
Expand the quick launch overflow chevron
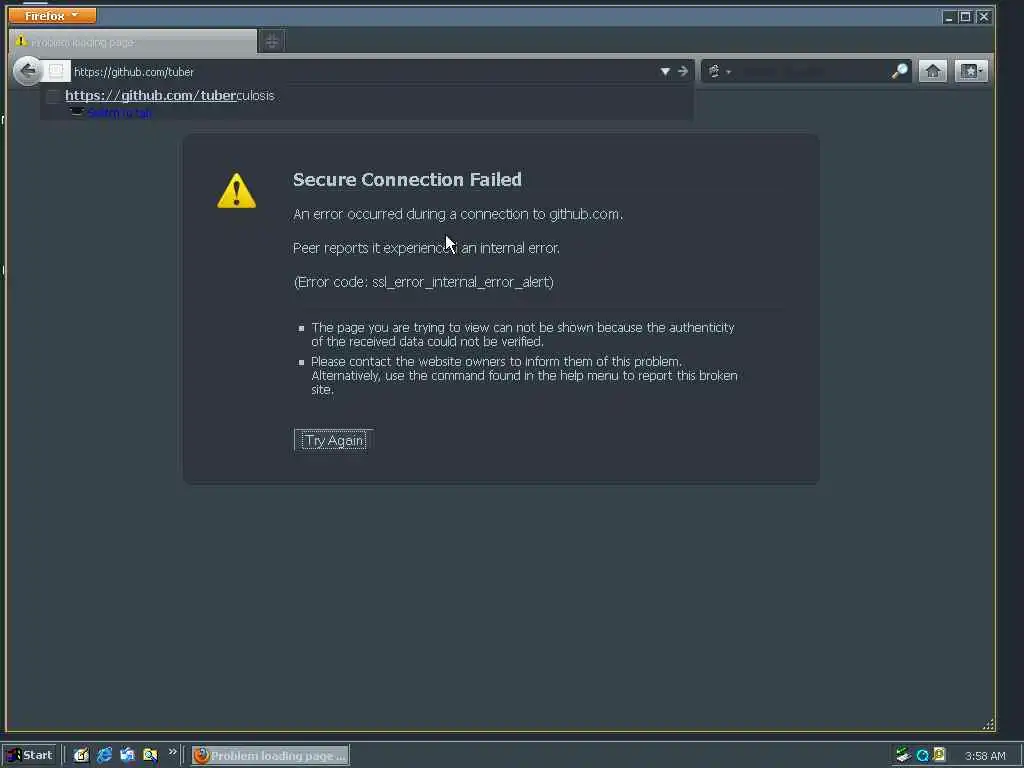172,752
